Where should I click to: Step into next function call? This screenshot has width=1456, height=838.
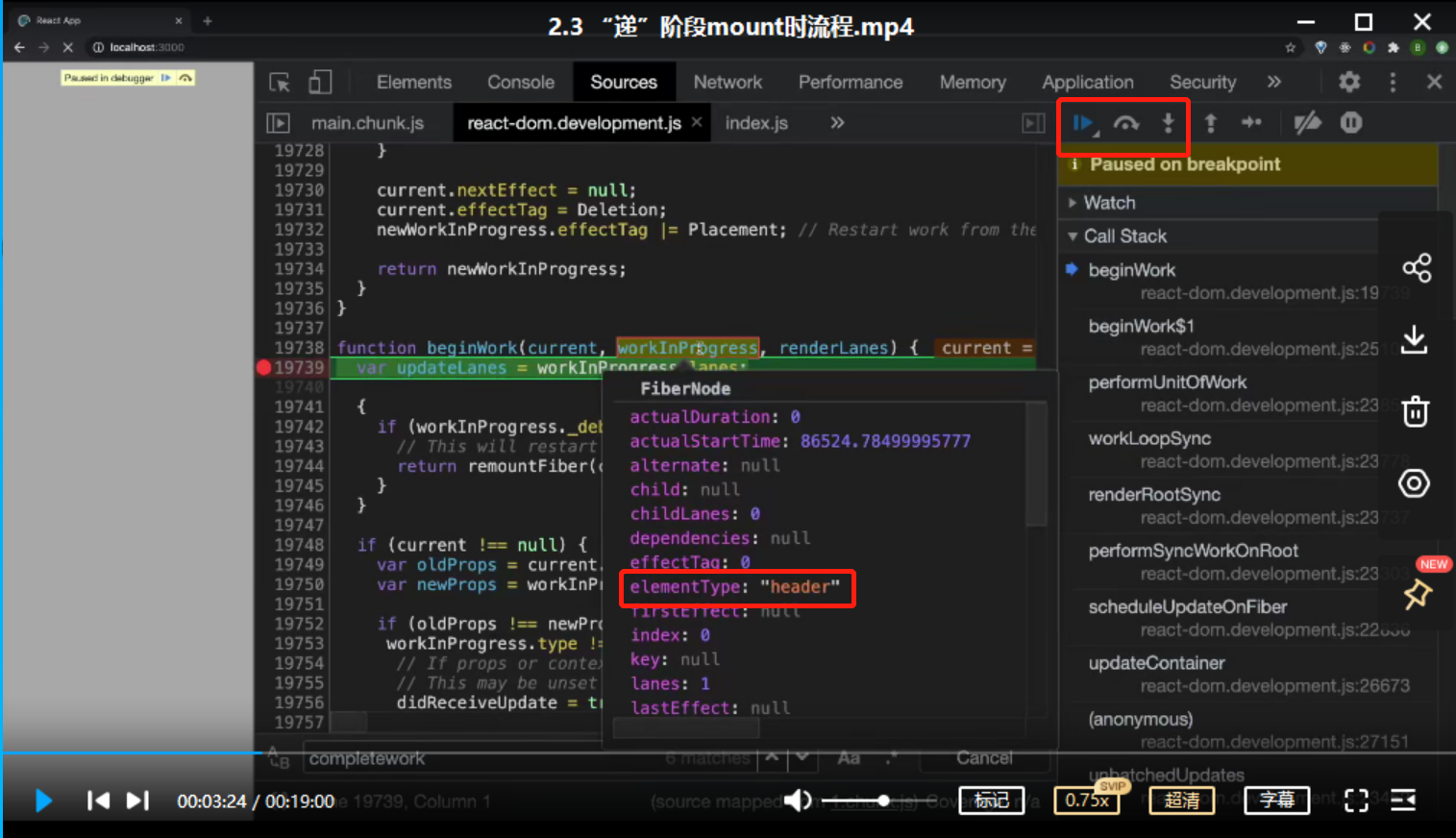[1169, 123]
